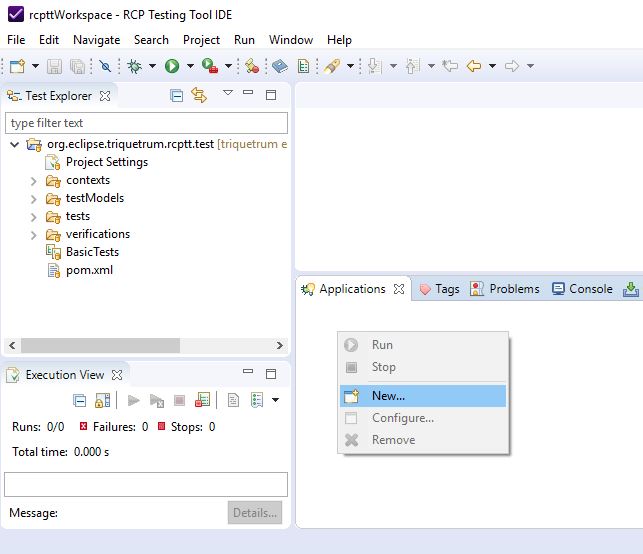Open Test Explorer View Menu dropdown
This screenshot has width=643, height=554.
coord(227,94)
